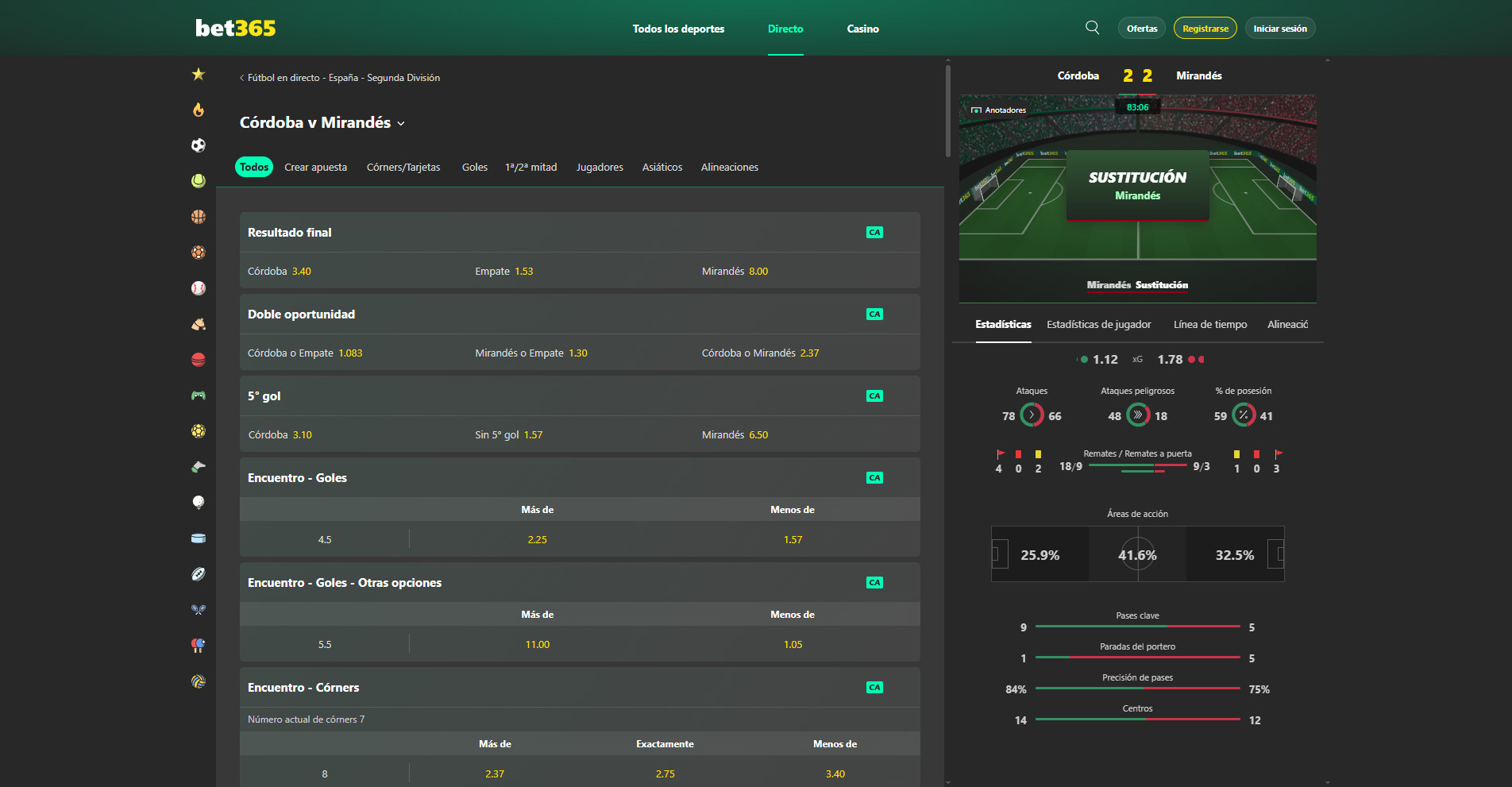Open search with the magnifying glass icon

1093,28
